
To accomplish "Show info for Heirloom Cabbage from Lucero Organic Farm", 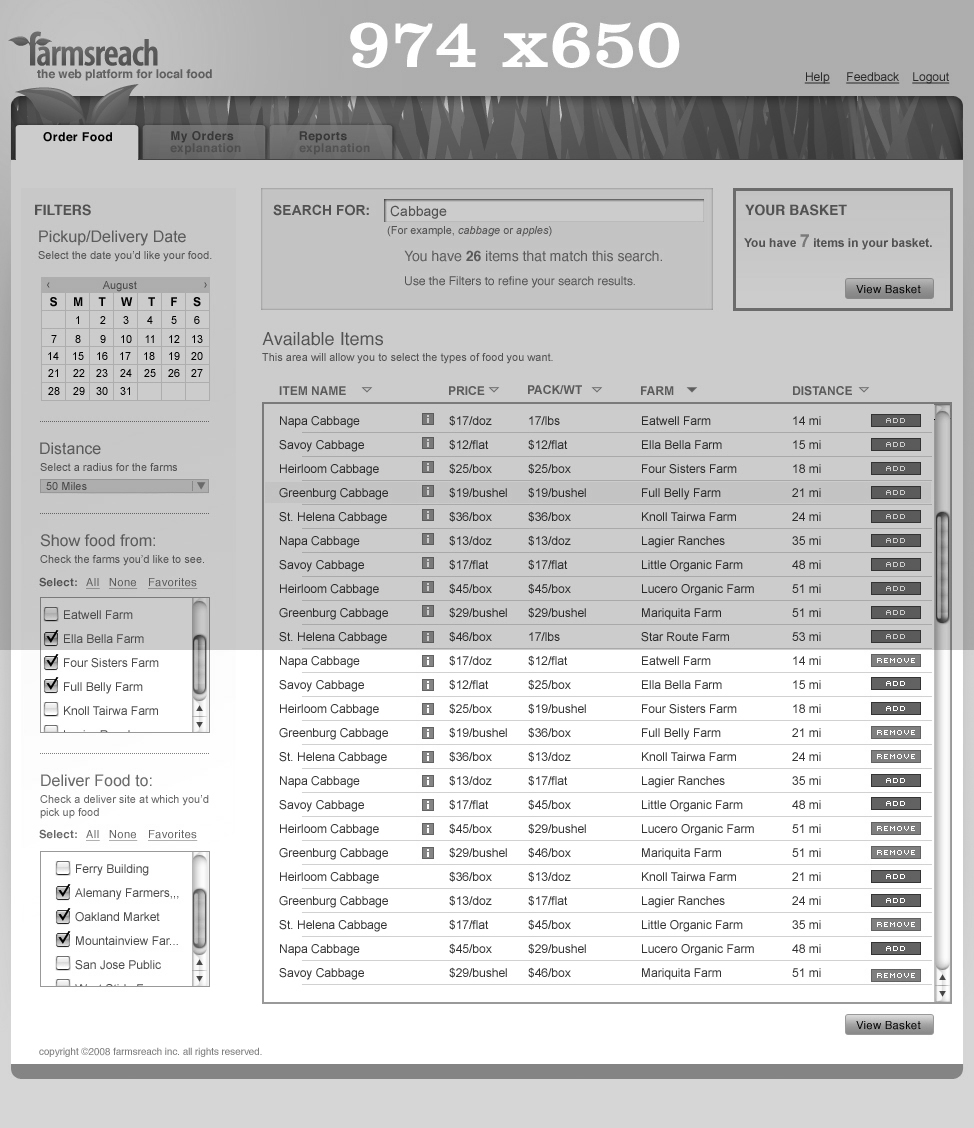I will point(427,588).
